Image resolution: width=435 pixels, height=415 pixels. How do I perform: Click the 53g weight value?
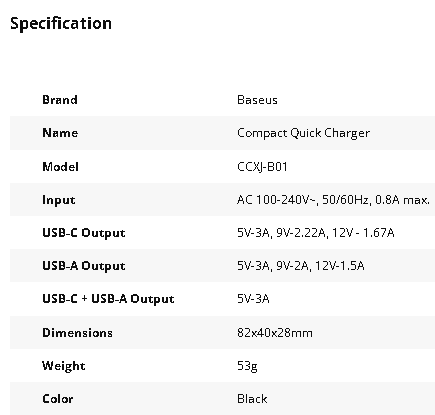[247, 366]
